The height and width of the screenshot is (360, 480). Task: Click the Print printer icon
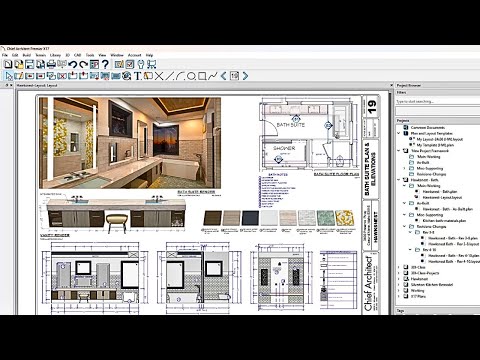(51, 64)
